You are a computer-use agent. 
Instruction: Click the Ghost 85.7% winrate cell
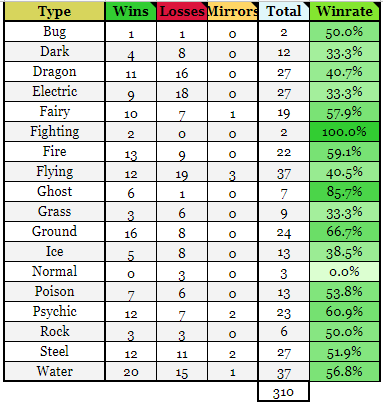344,192
